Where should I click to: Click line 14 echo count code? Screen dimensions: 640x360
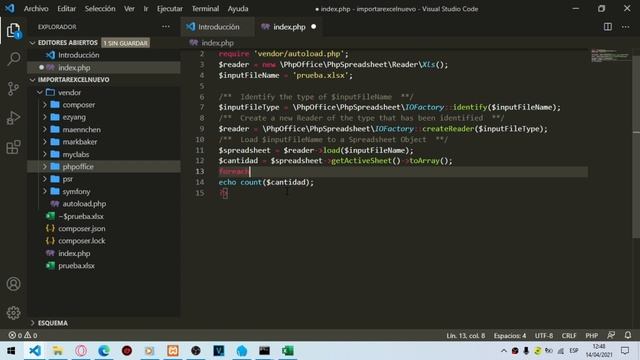[266, 182]
